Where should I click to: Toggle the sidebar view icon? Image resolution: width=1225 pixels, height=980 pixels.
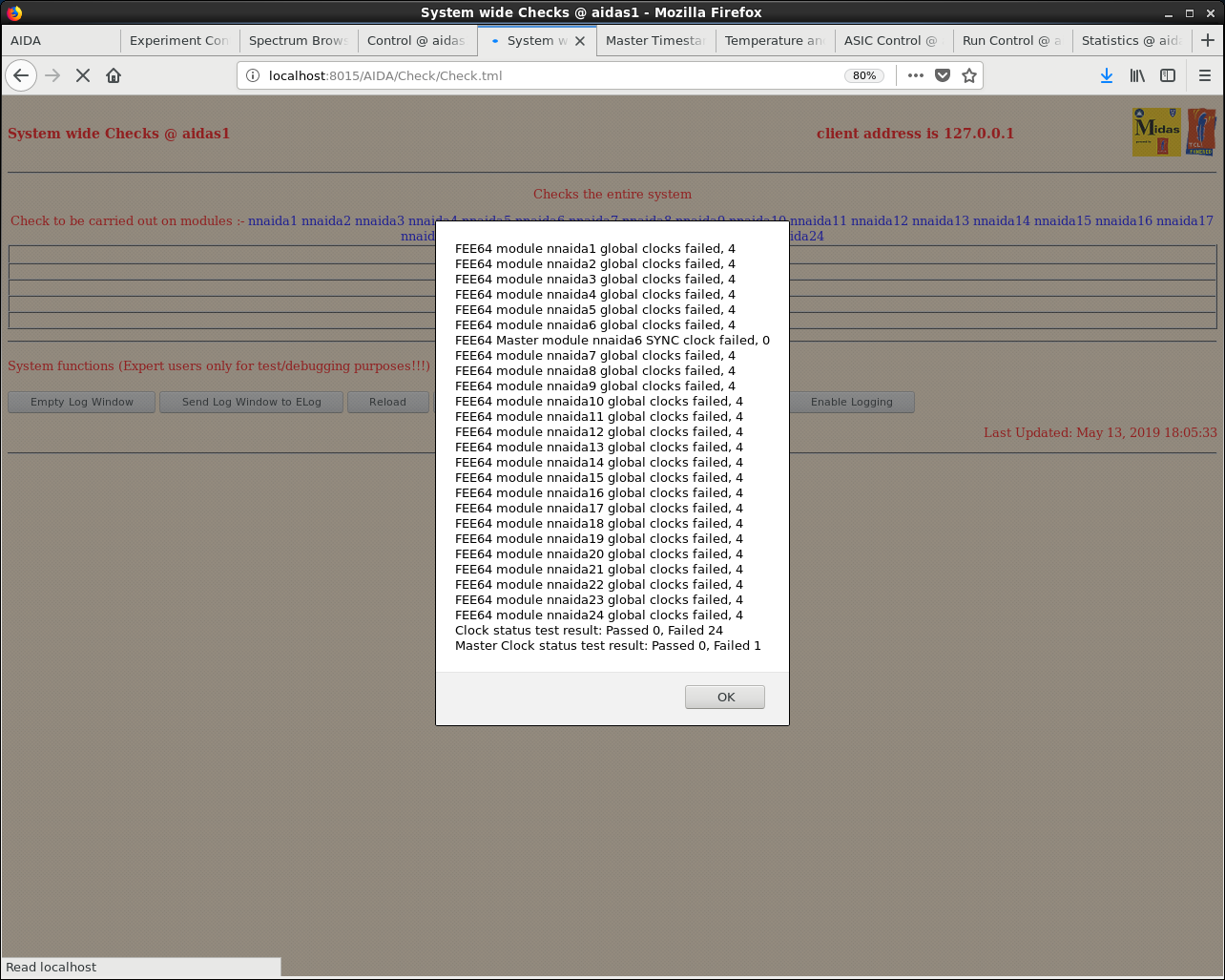coord(1168,75)
